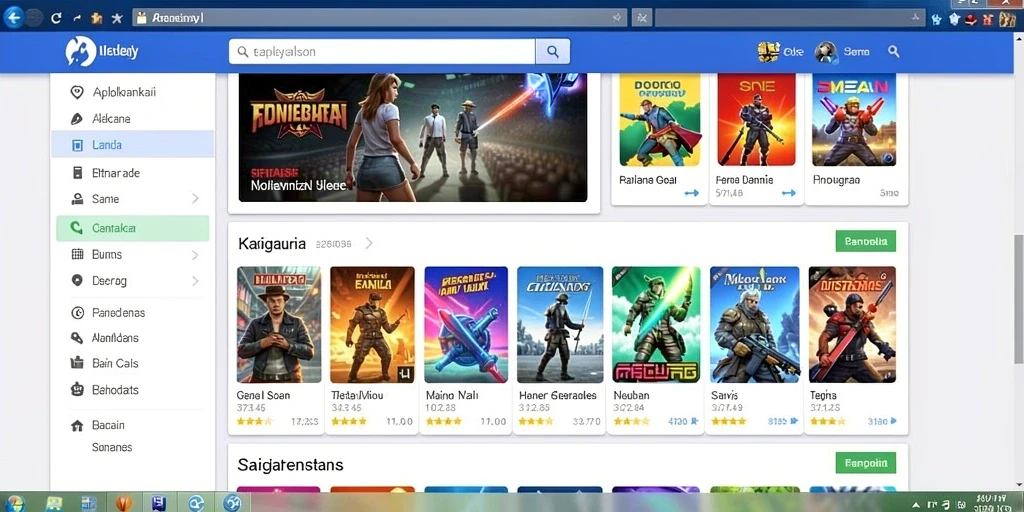This screenshot has height=512, width=1024.
Task: Click the arrow on the 'Ratlana Goal' card
Action: (x=691, y=193)
